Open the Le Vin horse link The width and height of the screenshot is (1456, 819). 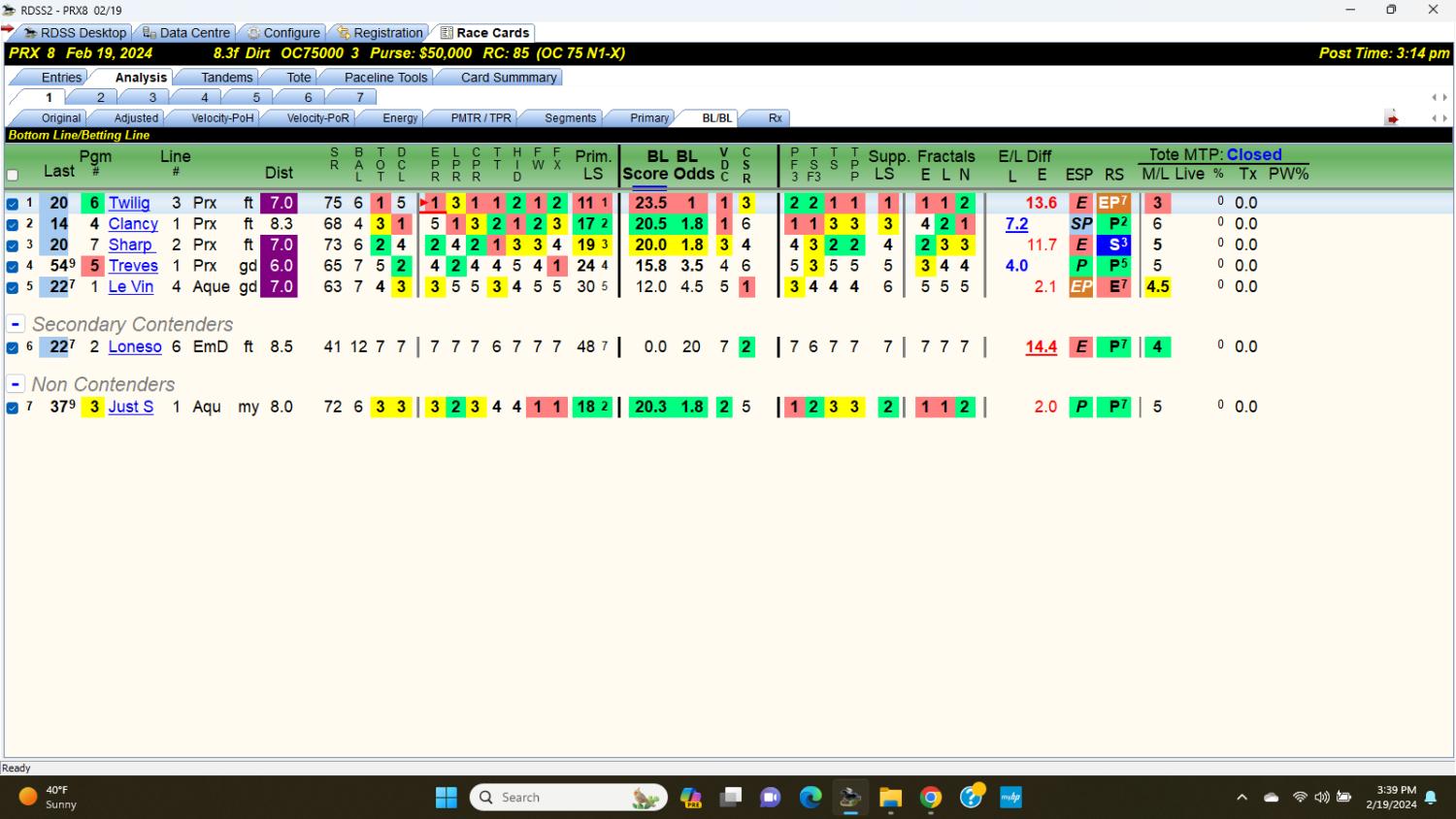pos(131,287)
